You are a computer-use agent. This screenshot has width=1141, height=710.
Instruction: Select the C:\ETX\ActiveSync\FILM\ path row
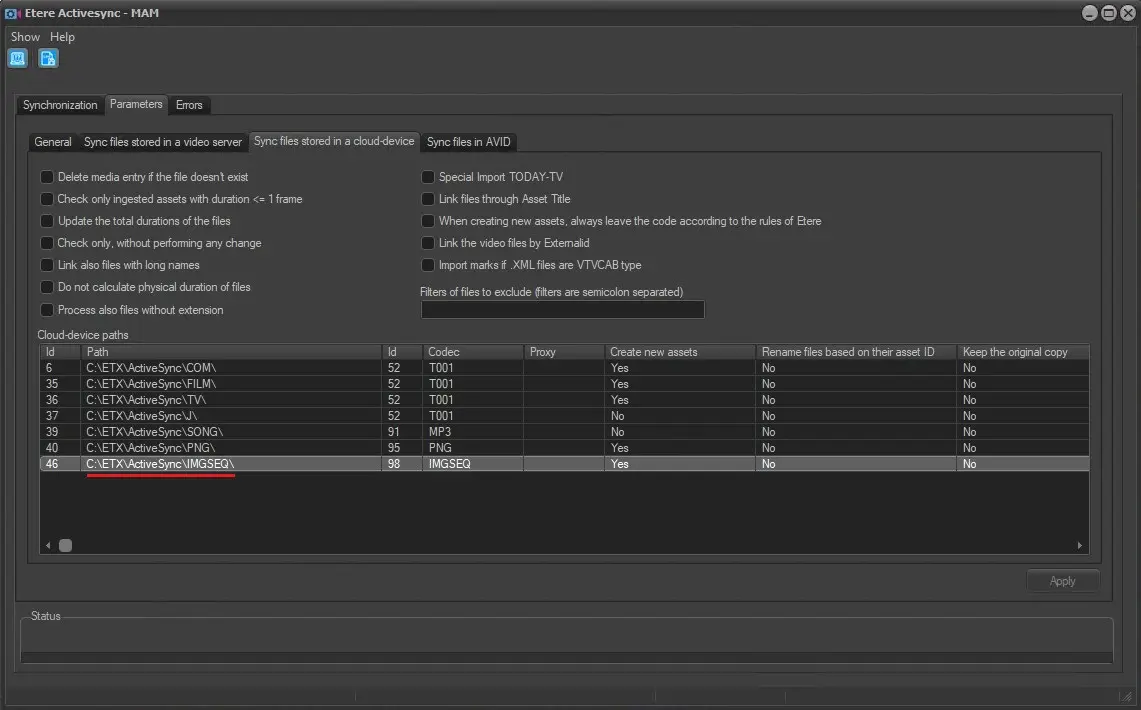pos(150,384)
